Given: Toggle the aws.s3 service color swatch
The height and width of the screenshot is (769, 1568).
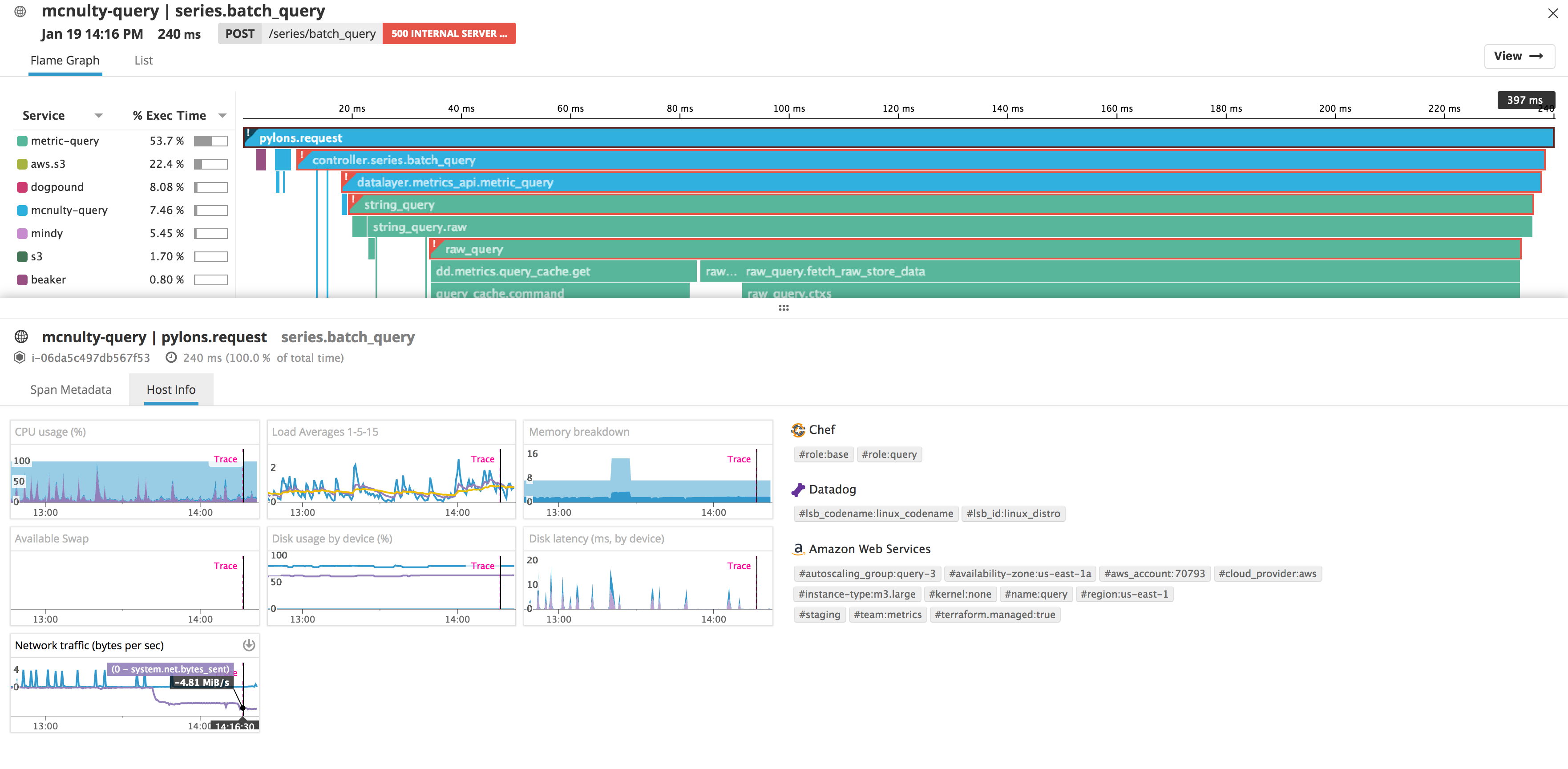Looking at the screenshot, I should click(x=22, y=163).
